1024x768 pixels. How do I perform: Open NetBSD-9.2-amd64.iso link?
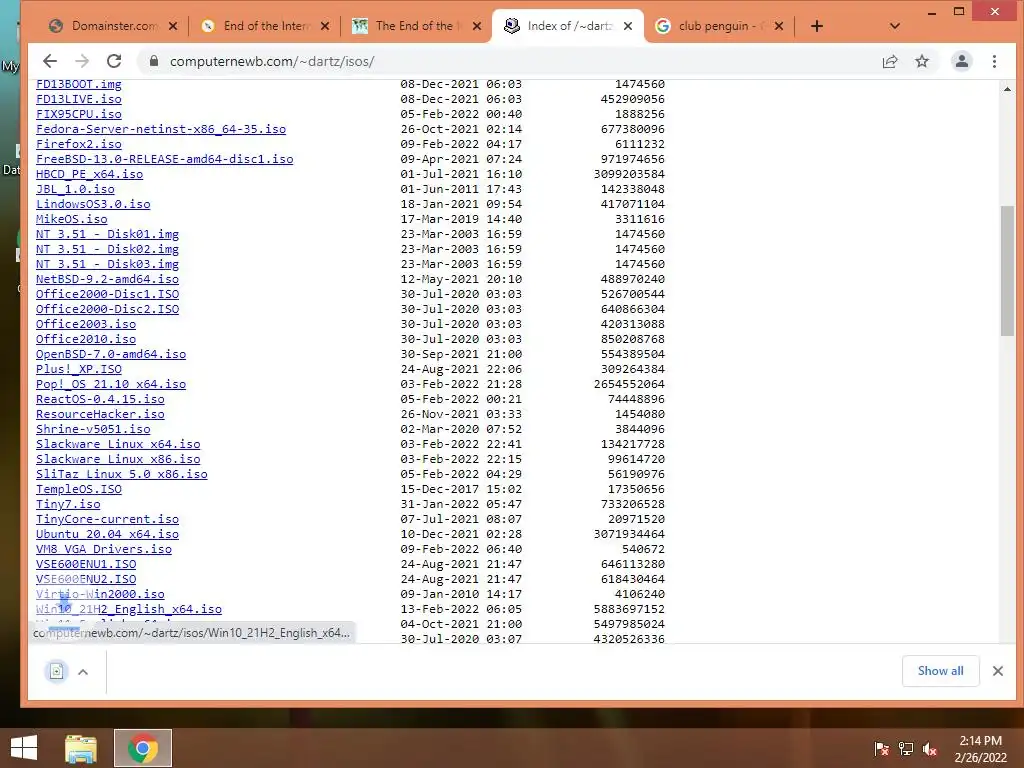pos(107,280)
